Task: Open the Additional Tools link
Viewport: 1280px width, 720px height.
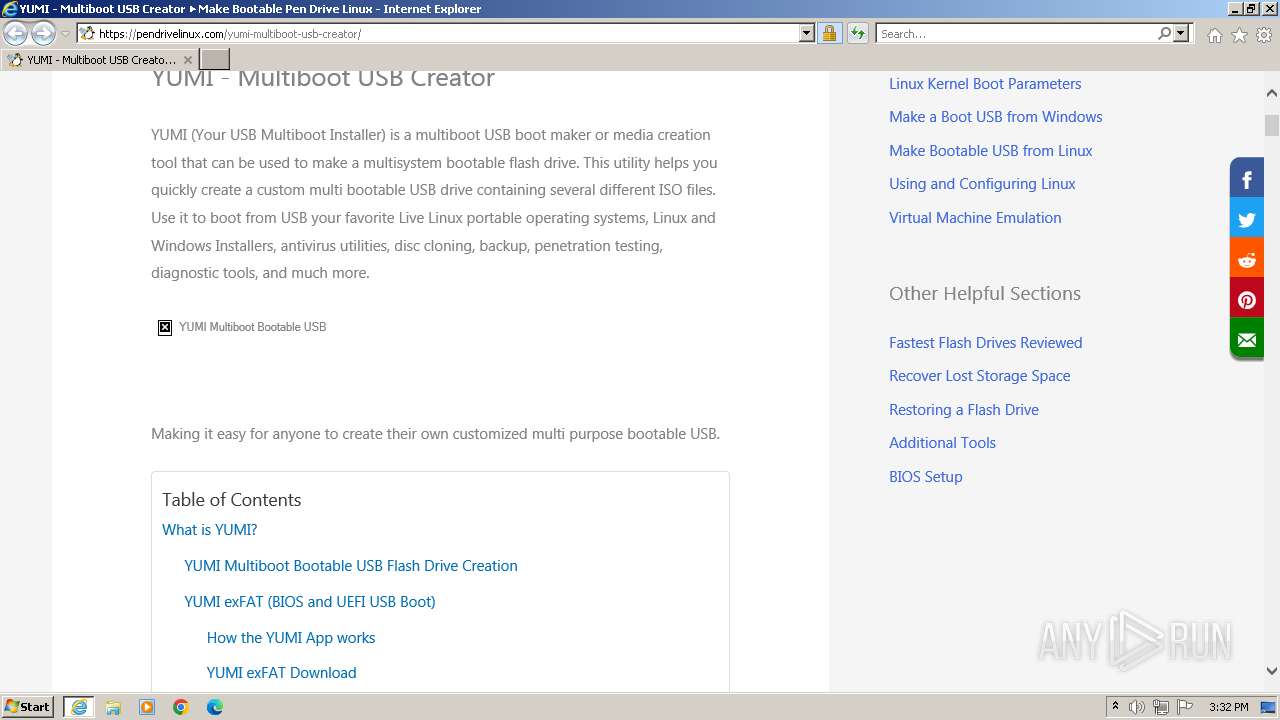Action: point(942,443)
